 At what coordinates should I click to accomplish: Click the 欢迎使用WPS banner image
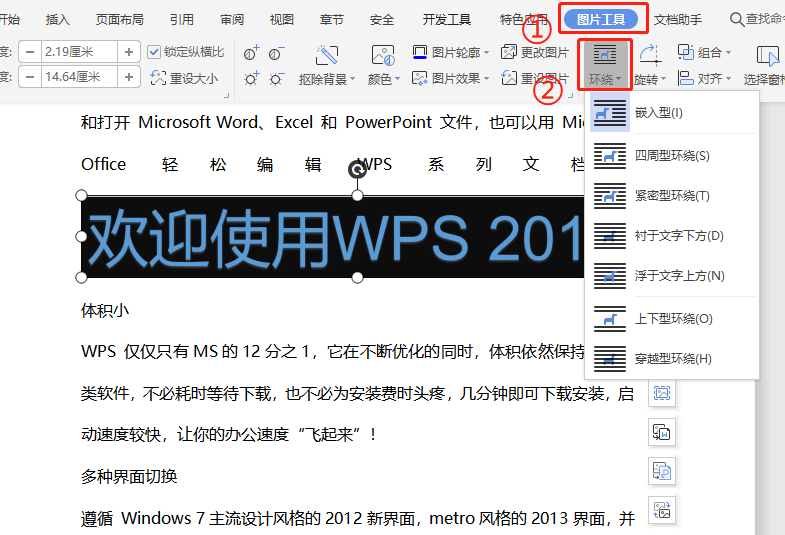click(332, 237)
